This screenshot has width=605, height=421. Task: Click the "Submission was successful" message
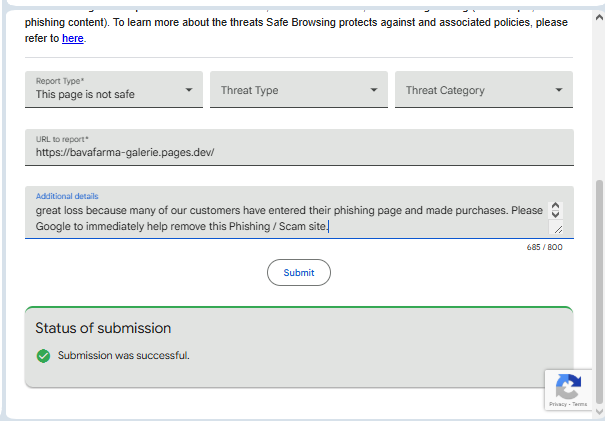123,355
